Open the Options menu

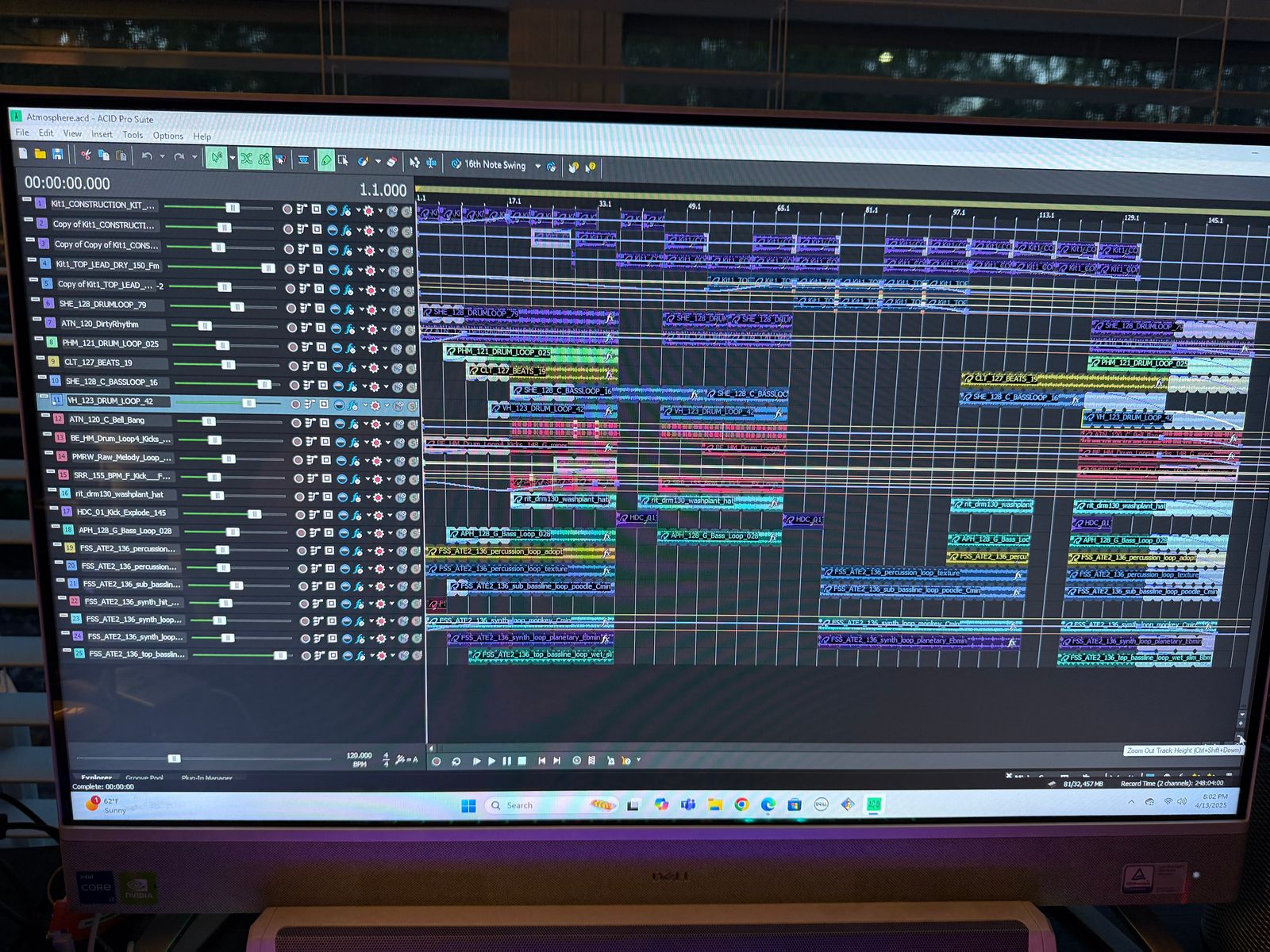coord(167,136)
